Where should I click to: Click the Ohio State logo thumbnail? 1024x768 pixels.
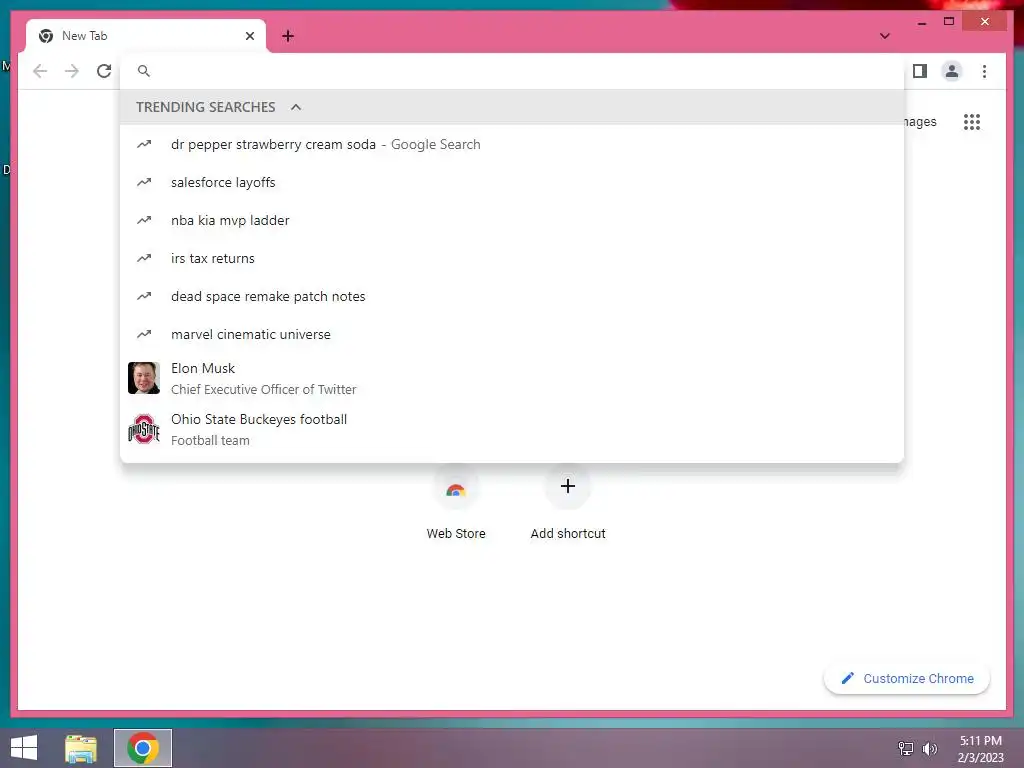click(x=144, y=429)
